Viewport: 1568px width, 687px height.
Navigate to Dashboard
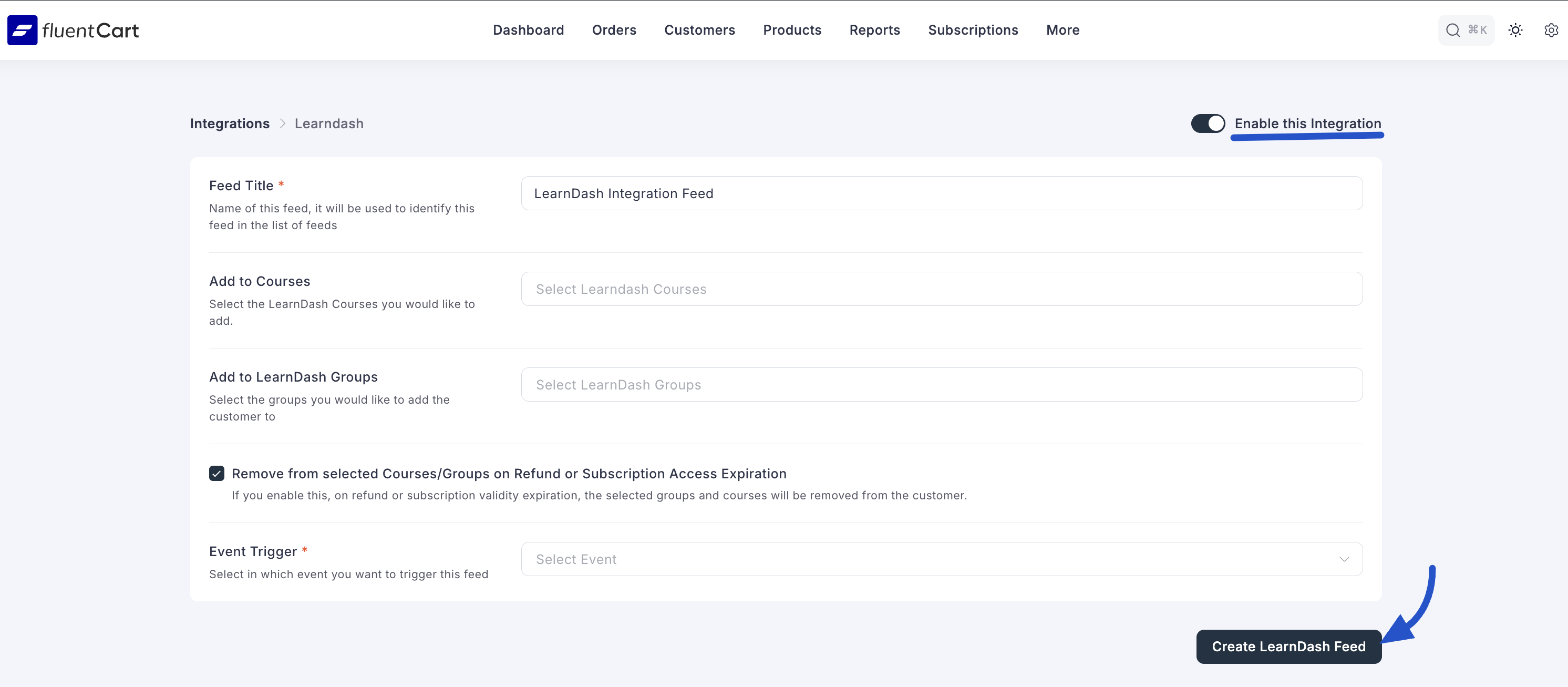pos(528,30)
